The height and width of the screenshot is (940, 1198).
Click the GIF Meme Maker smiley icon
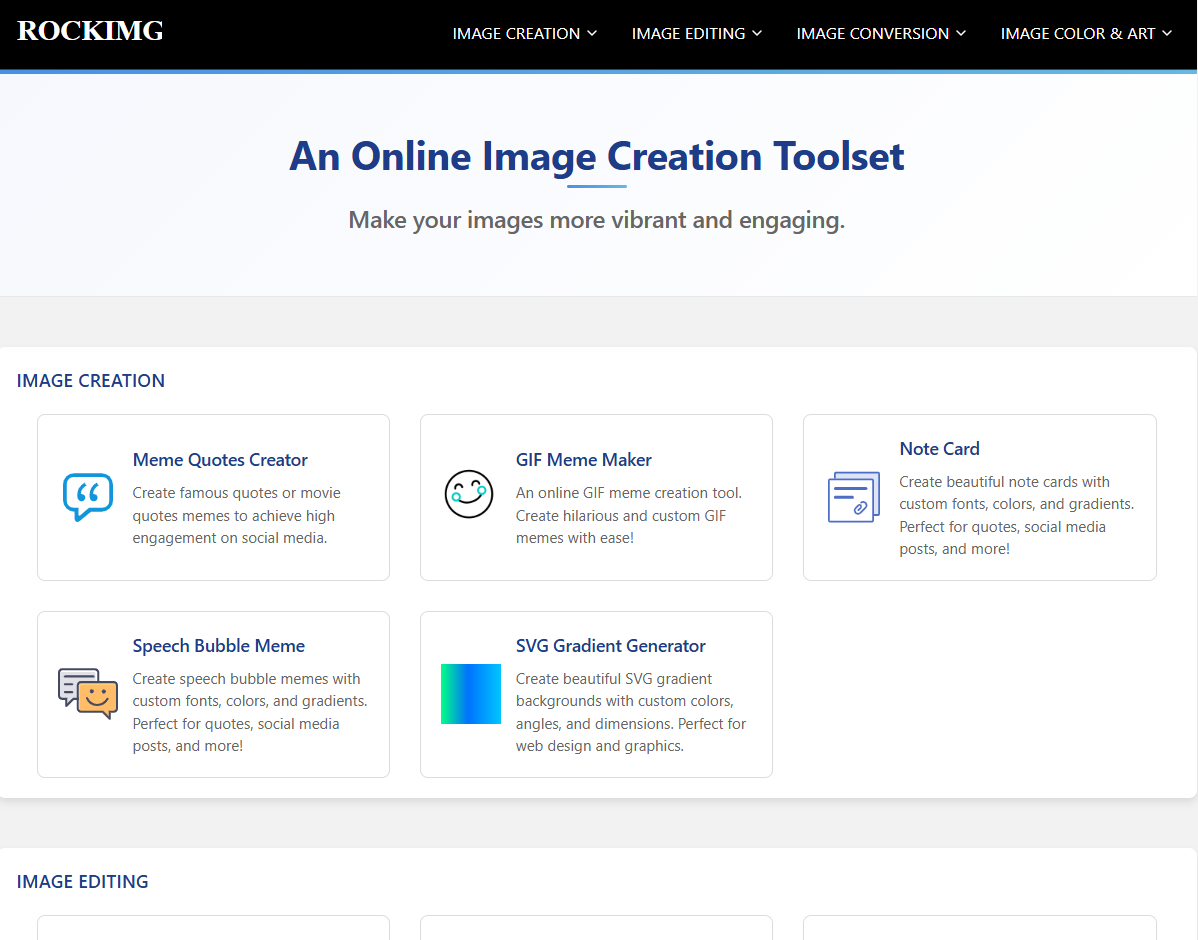tap(469, 494)
